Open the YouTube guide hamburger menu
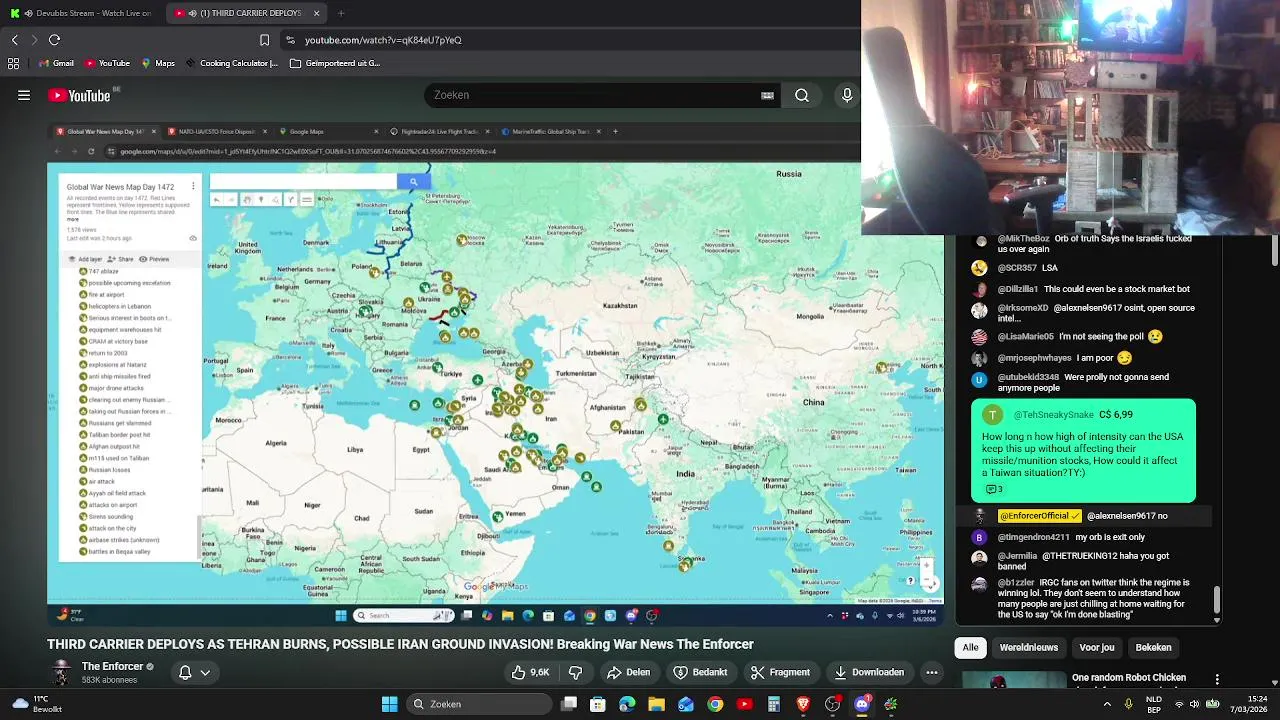 [23, 95]
